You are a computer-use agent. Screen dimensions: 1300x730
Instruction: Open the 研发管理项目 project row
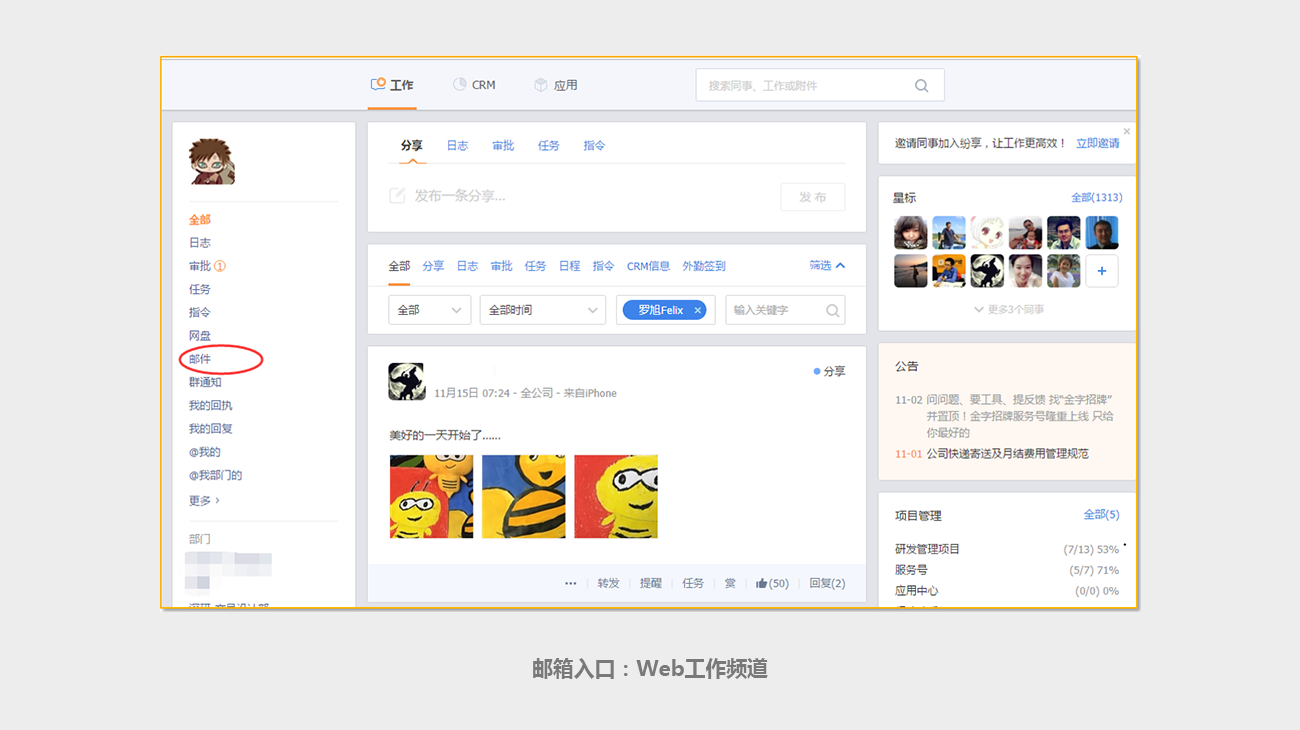[1007, 549]
